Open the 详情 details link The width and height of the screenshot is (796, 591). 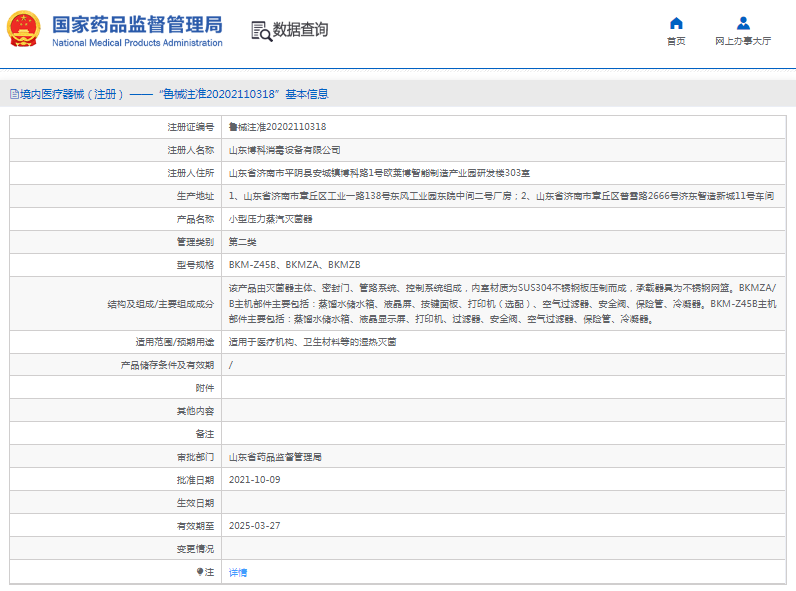(x=238, y=572)
